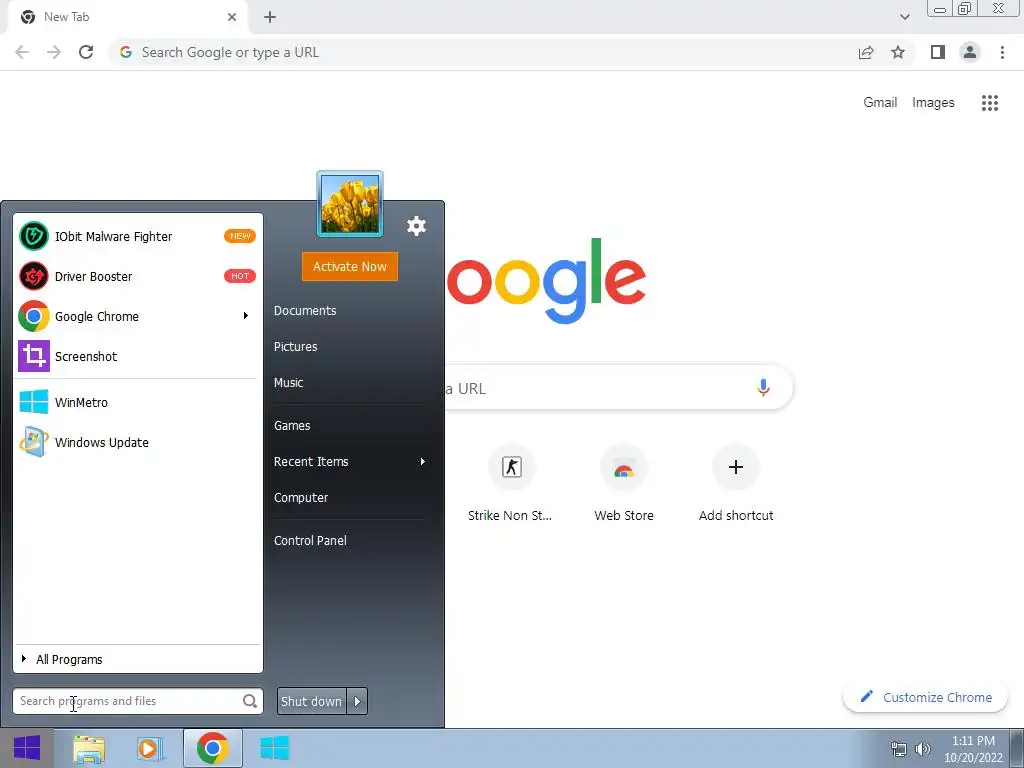Open media player from taskbar
Image resolution: width=1024 pixels, height=768 pixels.
point(148,748)
